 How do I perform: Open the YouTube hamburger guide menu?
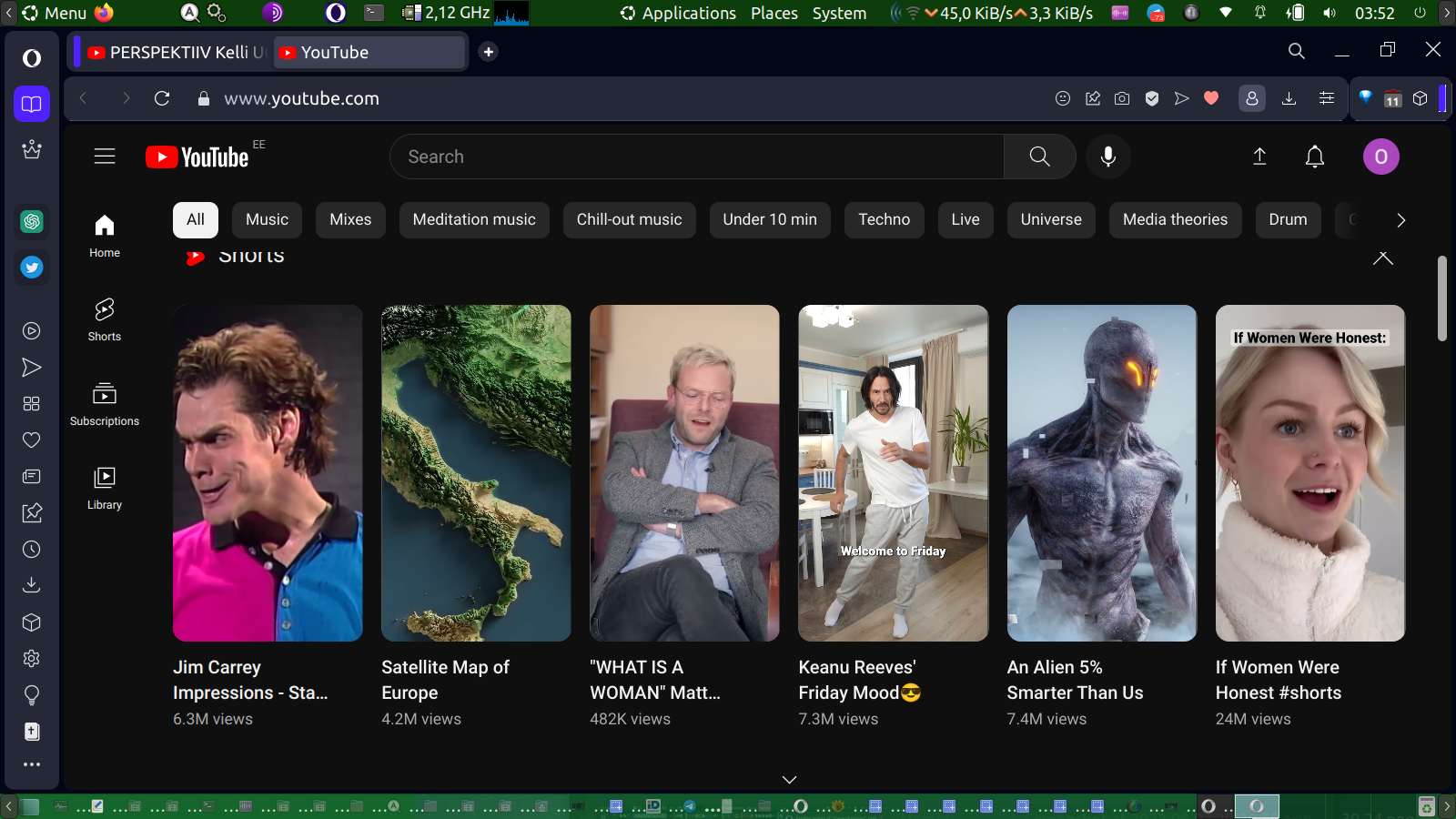point(105,157)
